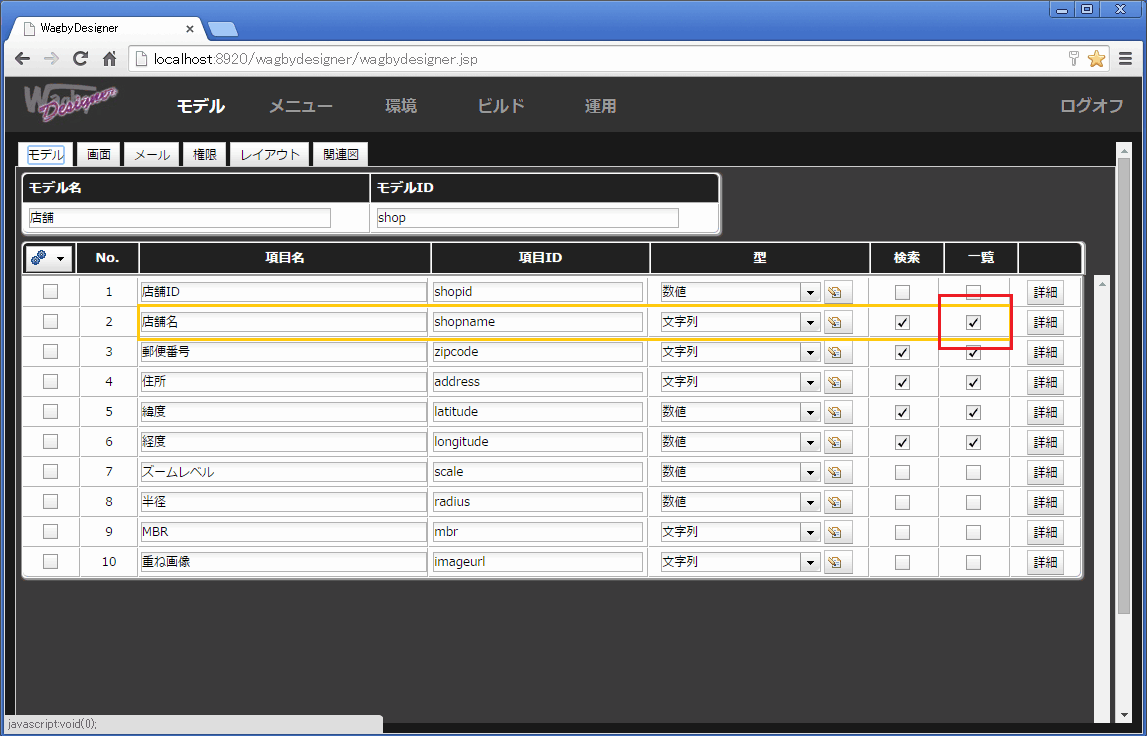
Task: Open type settings icon for 店舗ID row
Action: pyautogui.click(x=838, y=293)
